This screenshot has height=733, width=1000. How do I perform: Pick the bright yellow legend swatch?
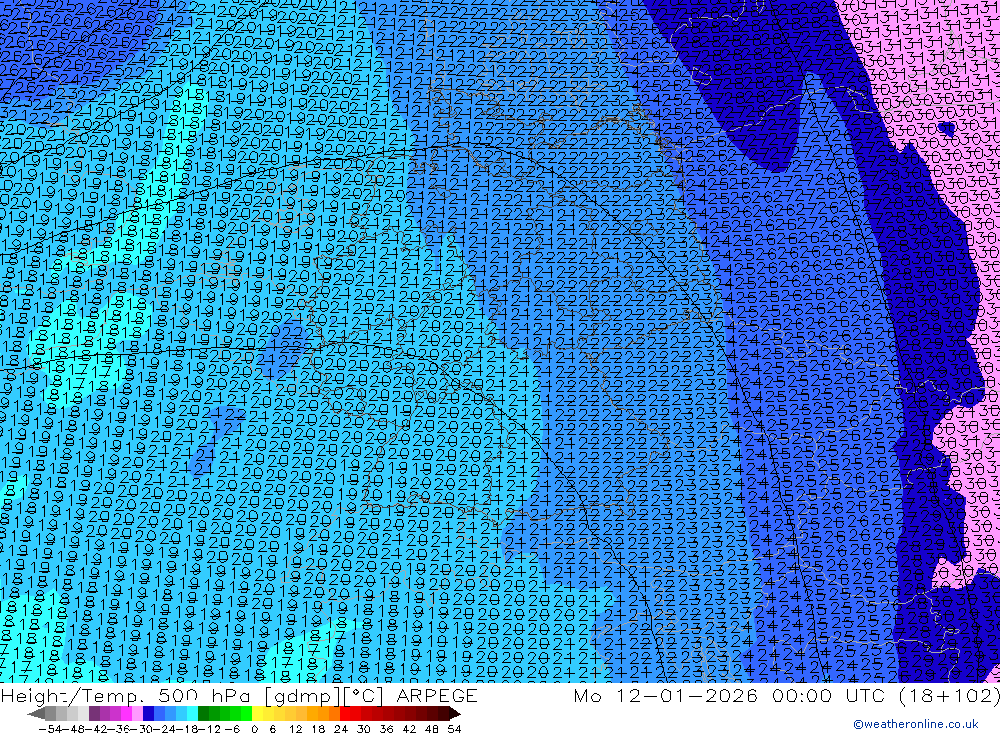click(x=257, y=714)
